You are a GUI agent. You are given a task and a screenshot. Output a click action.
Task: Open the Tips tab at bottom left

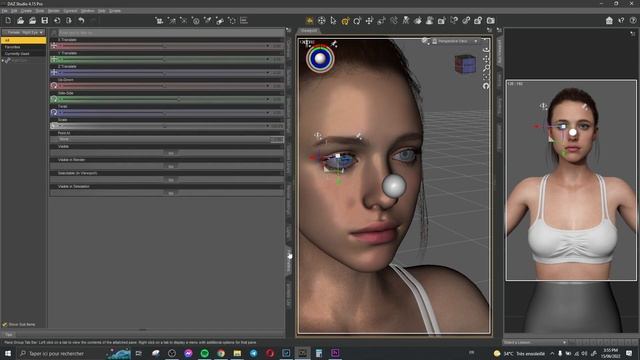9,334
